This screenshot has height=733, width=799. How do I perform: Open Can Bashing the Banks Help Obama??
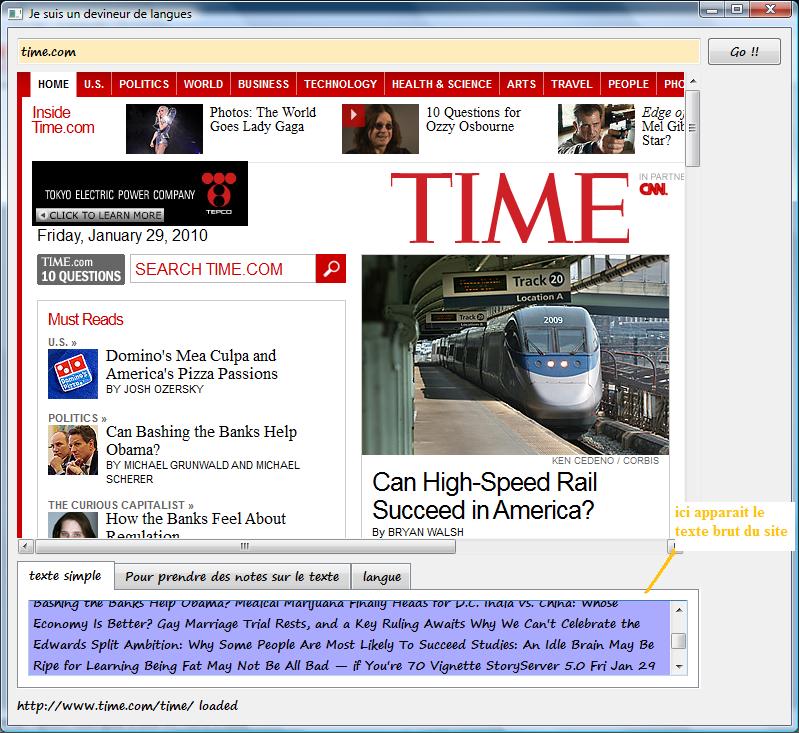pyautogui.click(x=201, y=440)
